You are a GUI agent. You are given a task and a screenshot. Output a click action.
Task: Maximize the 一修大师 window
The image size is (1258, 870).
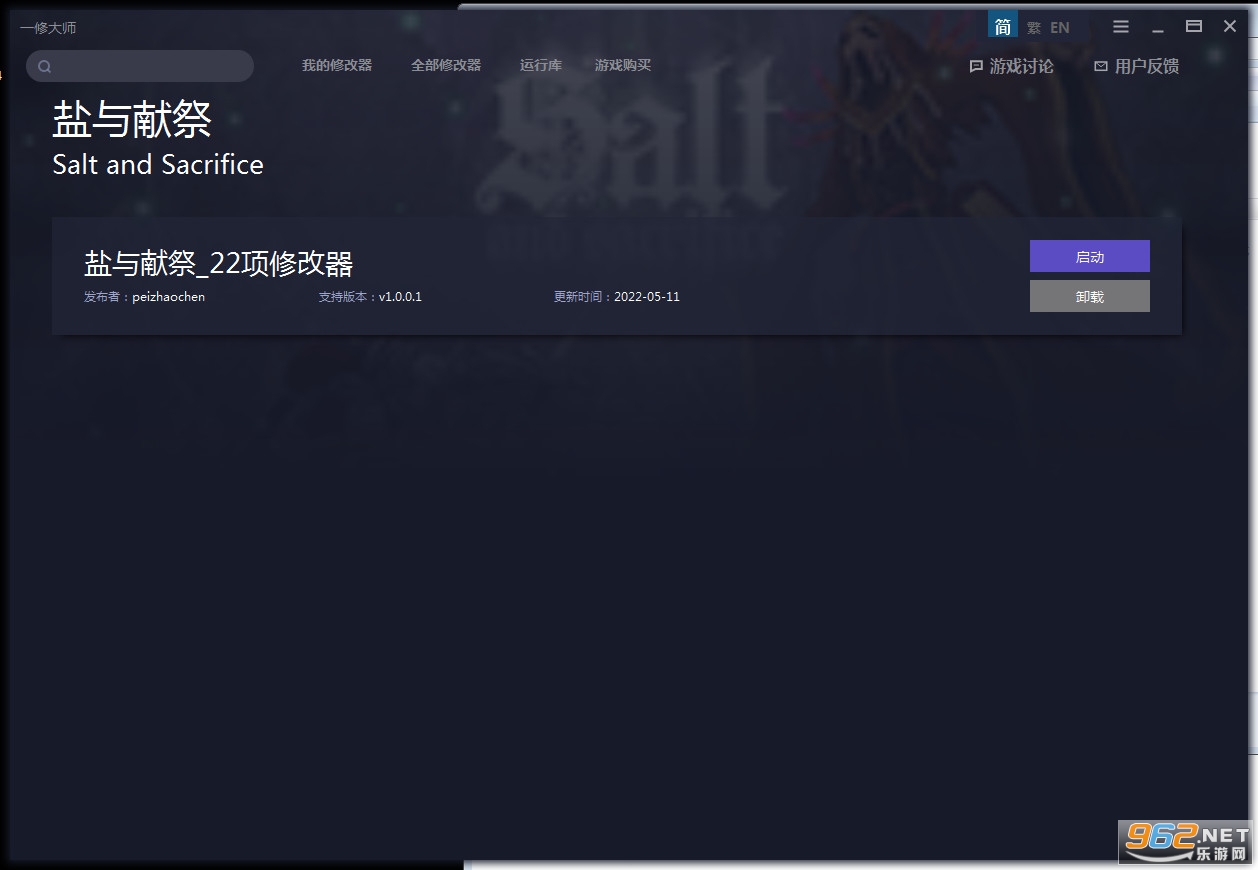pos(1194,27)
